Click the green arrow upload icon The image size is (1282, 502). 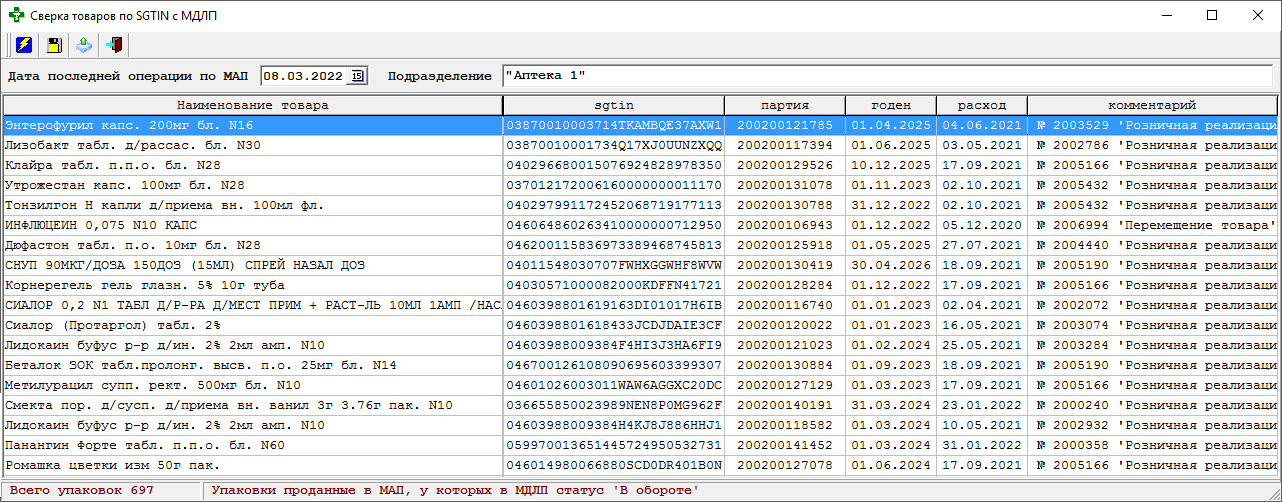84,45
